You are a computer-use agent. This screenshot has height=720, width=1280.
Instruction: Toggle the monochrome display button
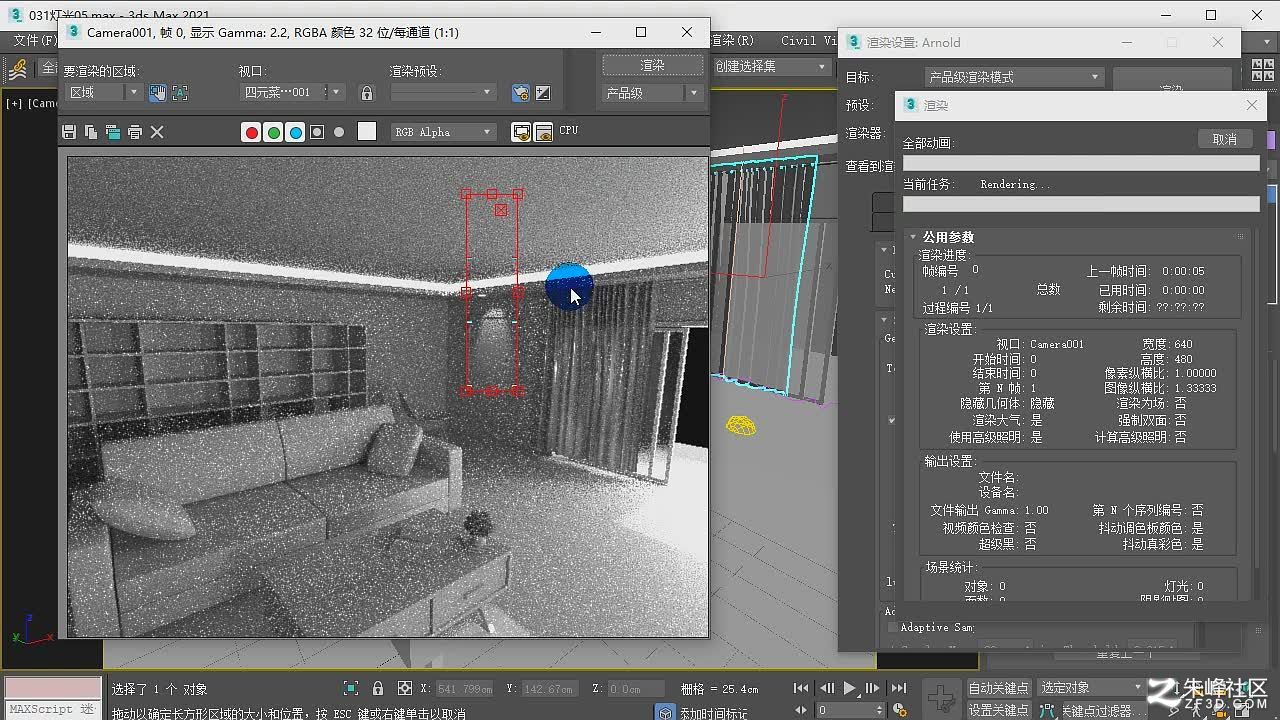[339, 132]
